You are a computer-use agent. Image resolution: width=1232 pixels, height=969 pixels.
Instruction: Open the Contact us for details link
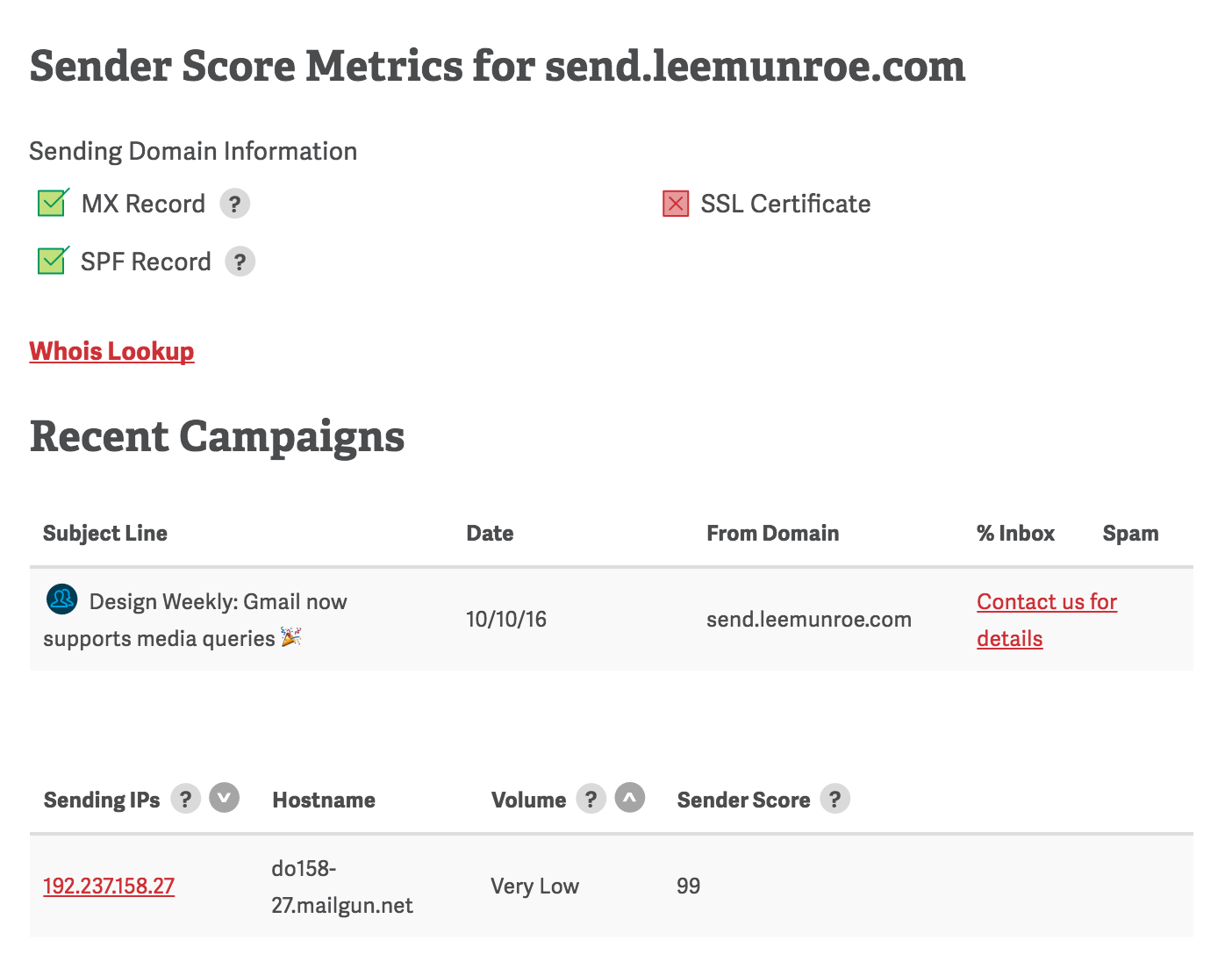(1046, 602)
